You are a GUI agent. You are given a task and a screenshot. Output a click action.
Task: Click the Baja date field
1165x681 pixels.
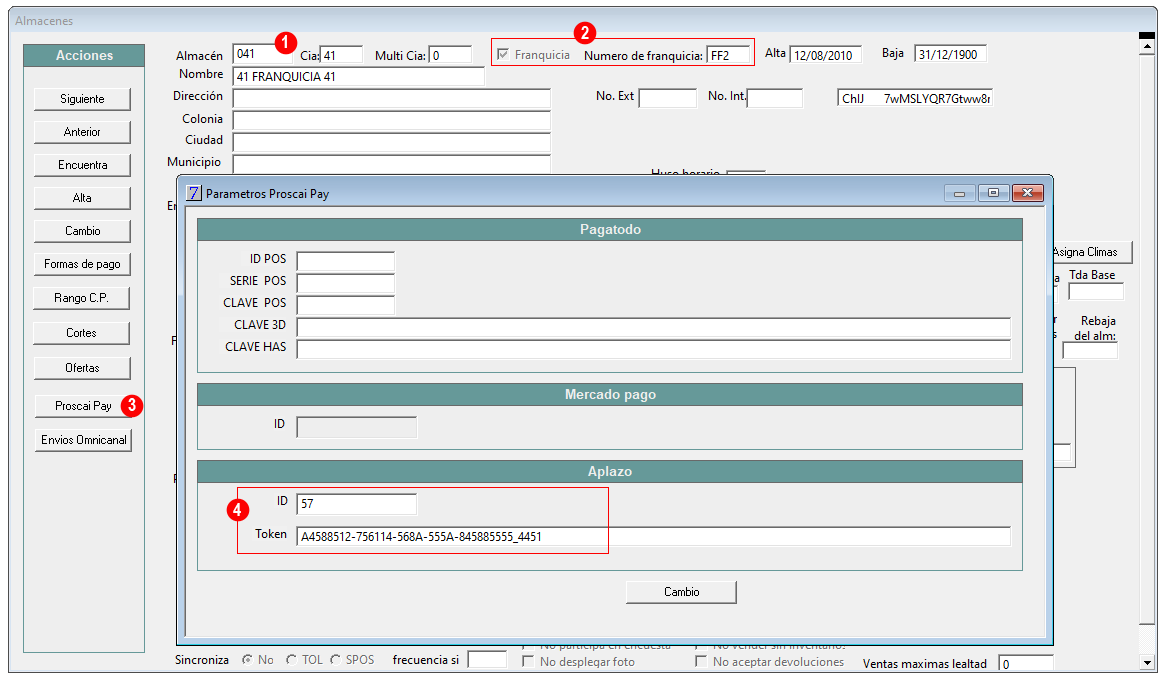(950, 53)
